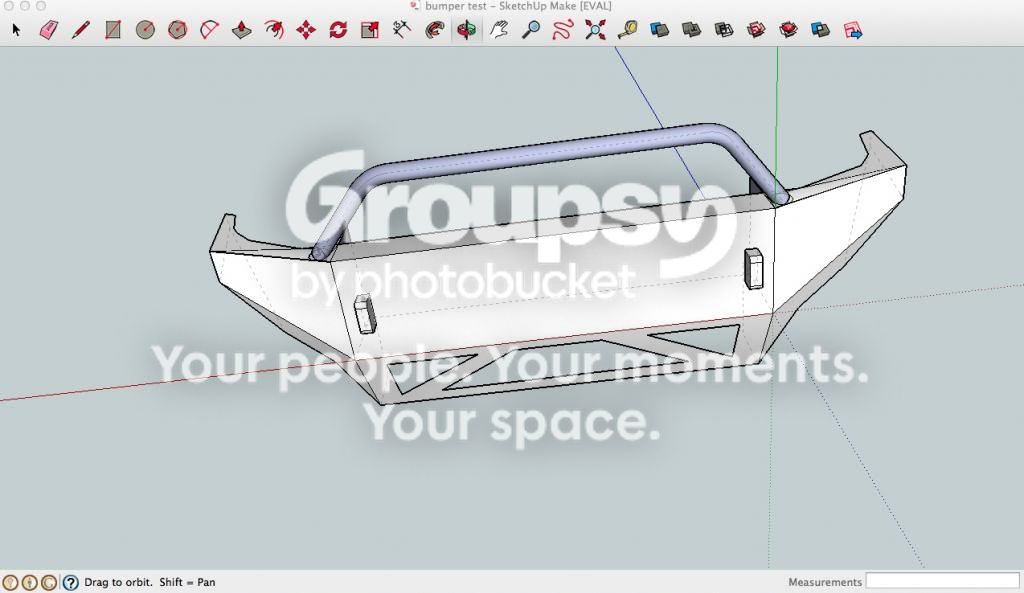Select the Zoom magnifier tool
The image size is (1024, 593).
tap(531, 30)
